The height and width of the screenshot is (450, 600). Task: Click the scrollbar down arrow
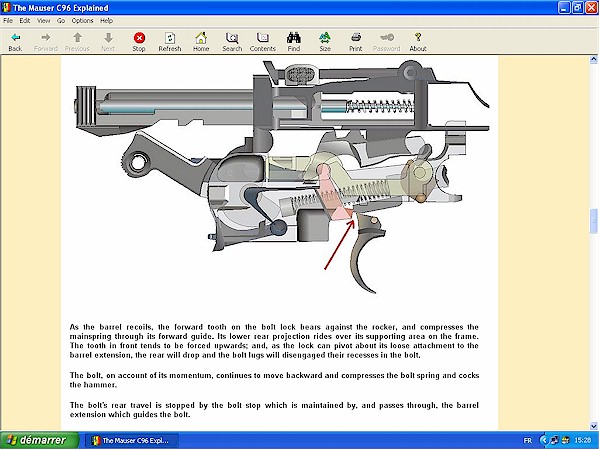point(593,426)
